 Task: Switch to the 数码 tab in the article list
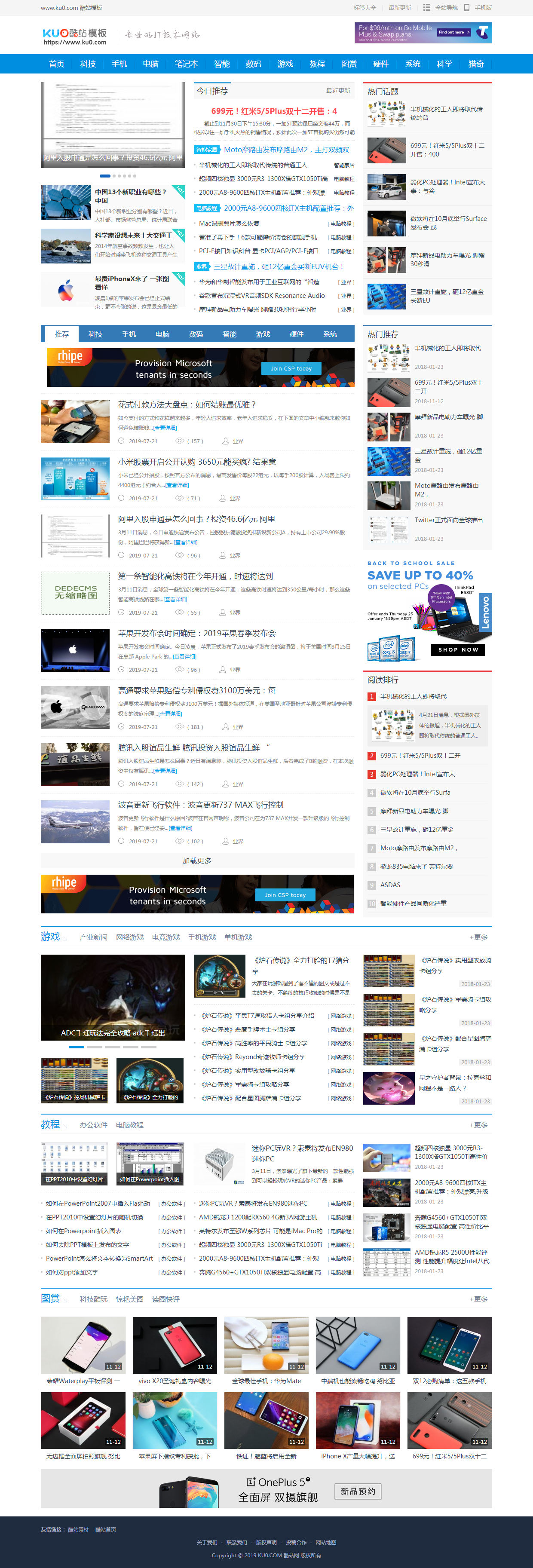point(196,334)
